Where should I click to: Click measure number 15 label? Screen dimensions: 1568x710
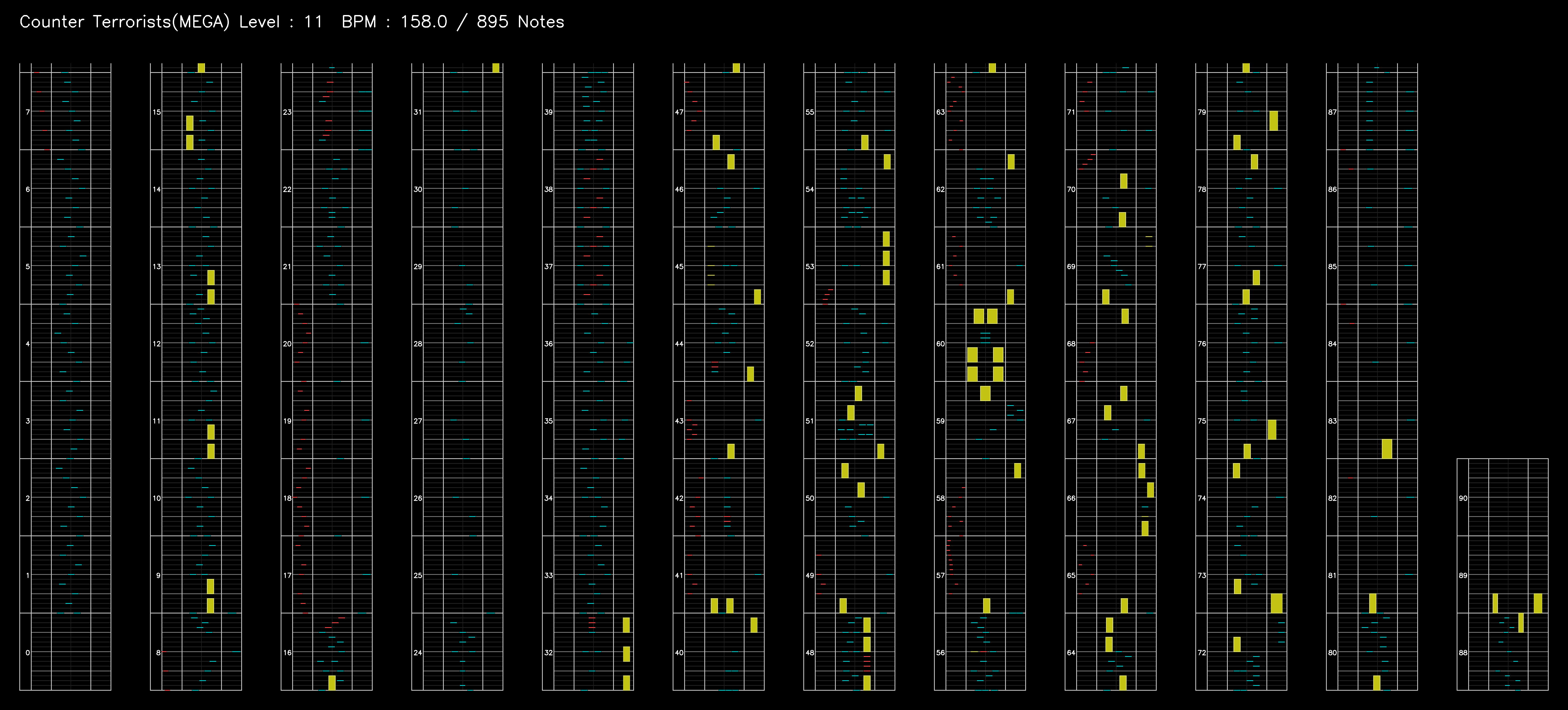pyautogui.click(x=157, y=112)
